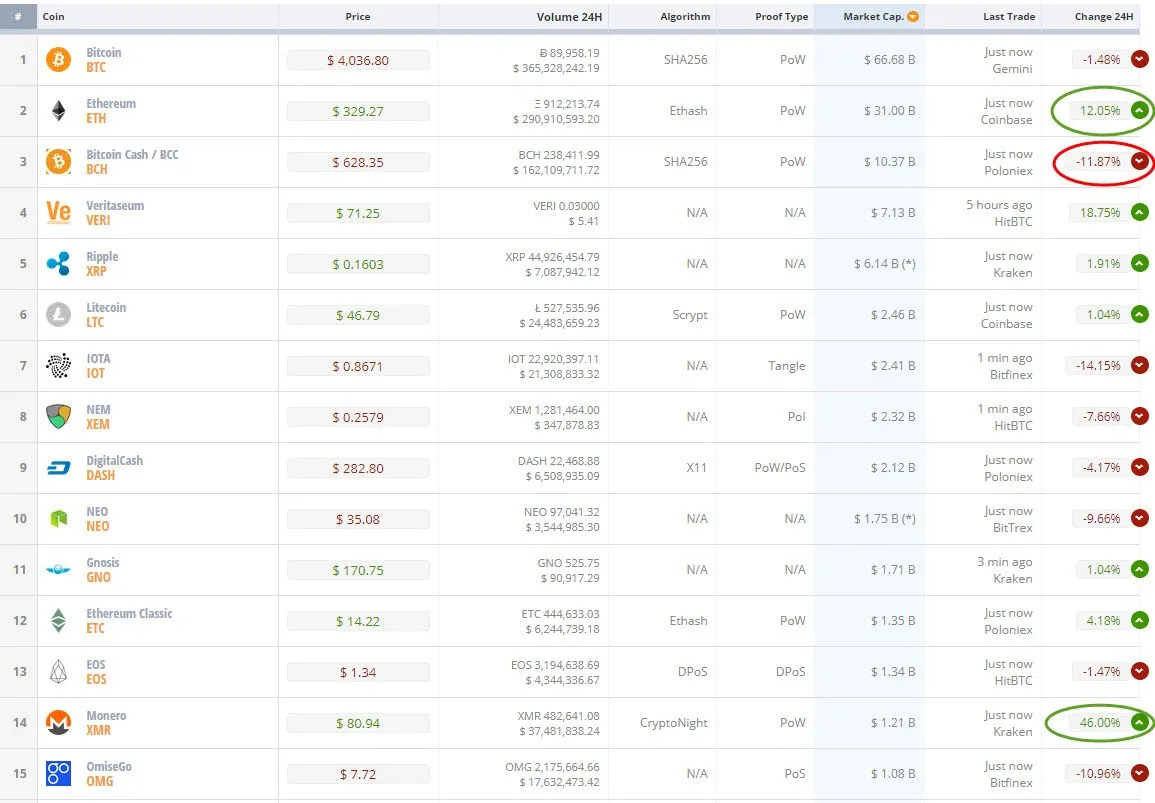The height and width of the screenshot is (803, 1155).
Task: Click the Bitcoin coin logo
Action: coord(58,60)
